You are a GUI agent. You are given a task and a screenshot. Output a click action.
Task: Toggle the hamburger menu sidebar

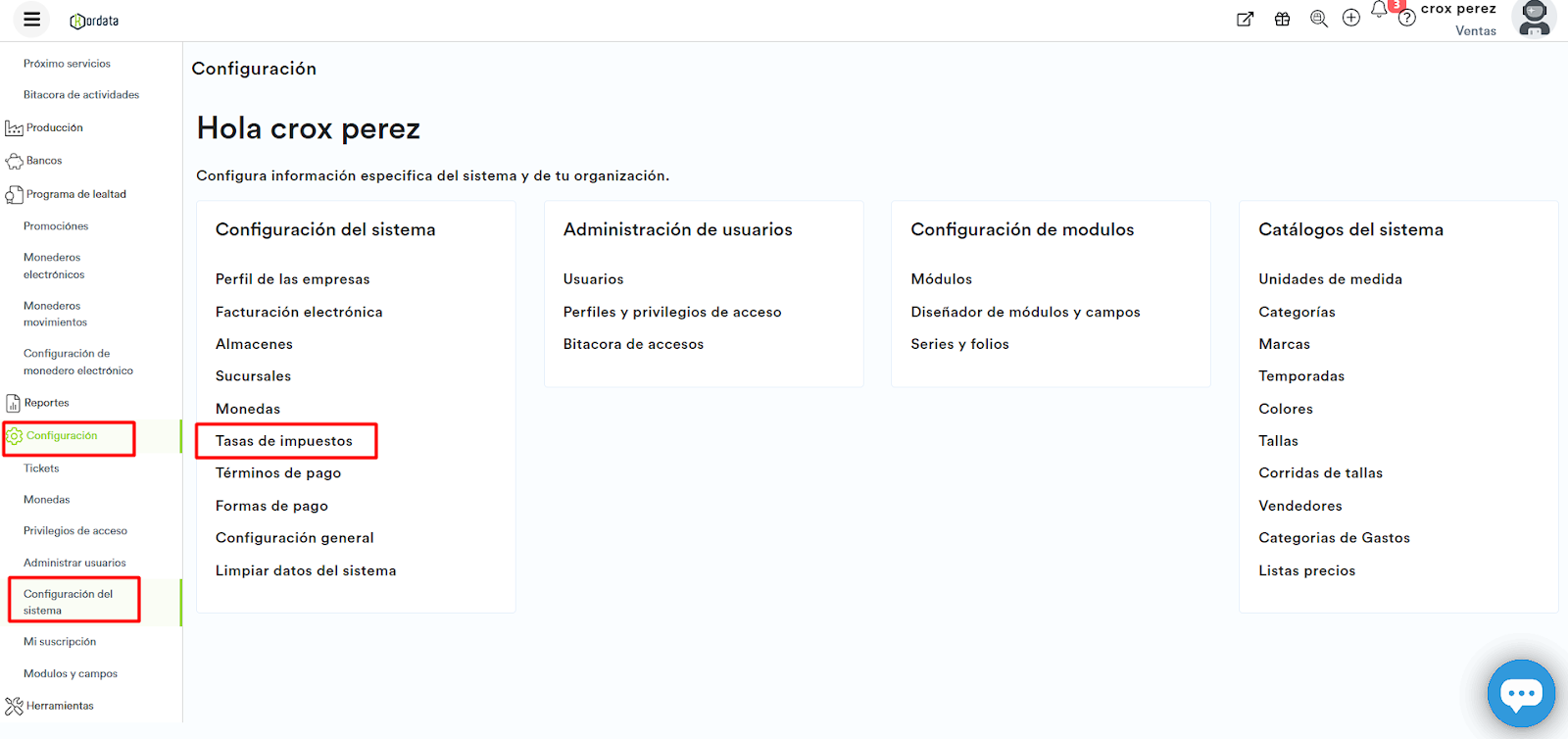point(31,19)
